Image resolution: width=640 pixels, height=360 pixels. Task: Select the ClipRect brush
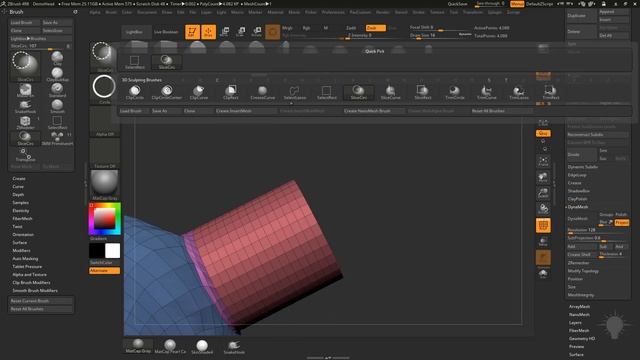coord(231,92)
